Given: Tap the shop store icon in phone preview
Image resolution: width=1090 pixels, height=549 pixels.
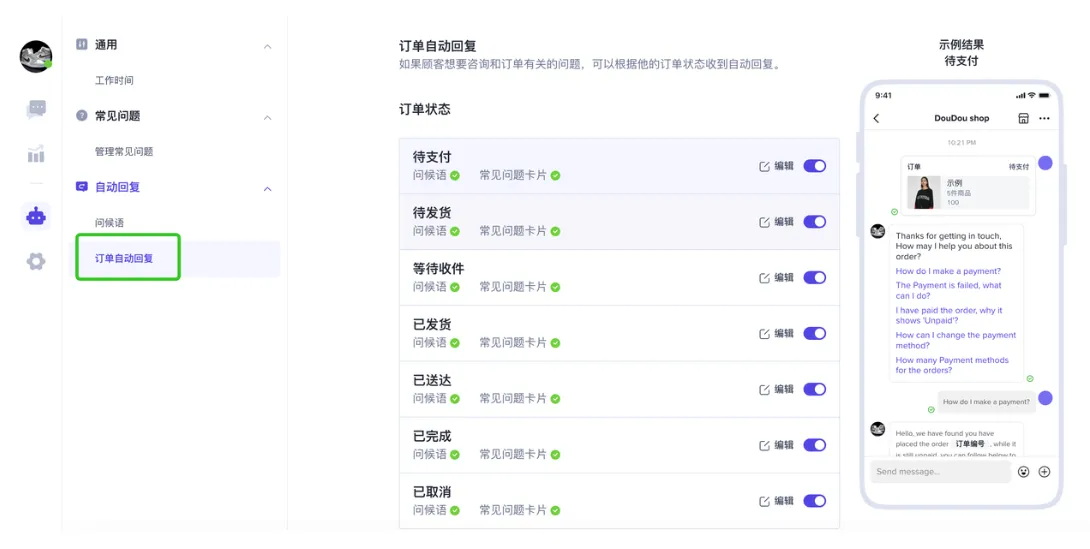Looking at the screenshot, I should pos(1023,118).
